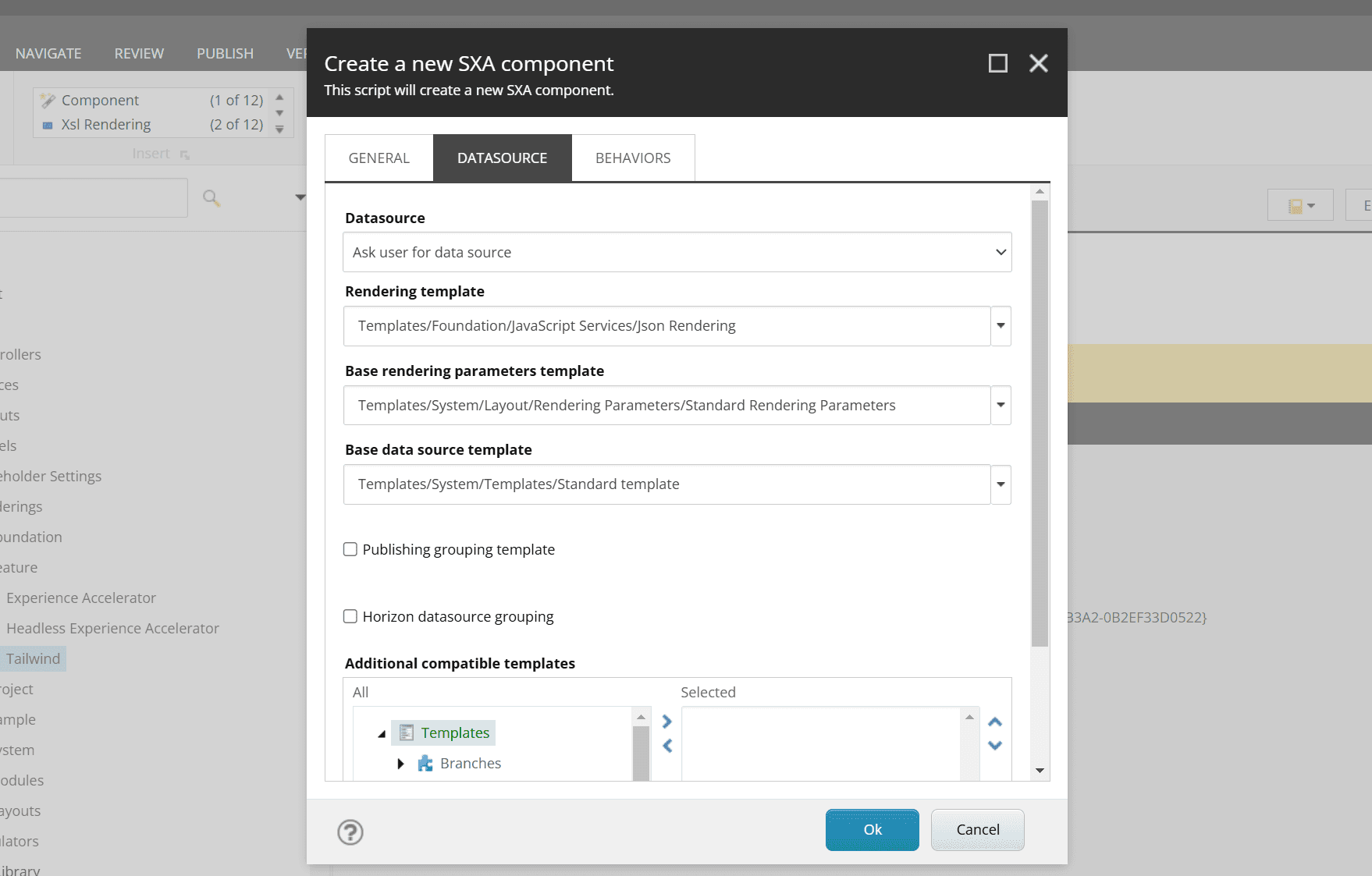The width and height of the screenshot is (1372, 876).
Task: Toggle Horizon datasource grouping checkbox
Action: click(x=350, y=616)
